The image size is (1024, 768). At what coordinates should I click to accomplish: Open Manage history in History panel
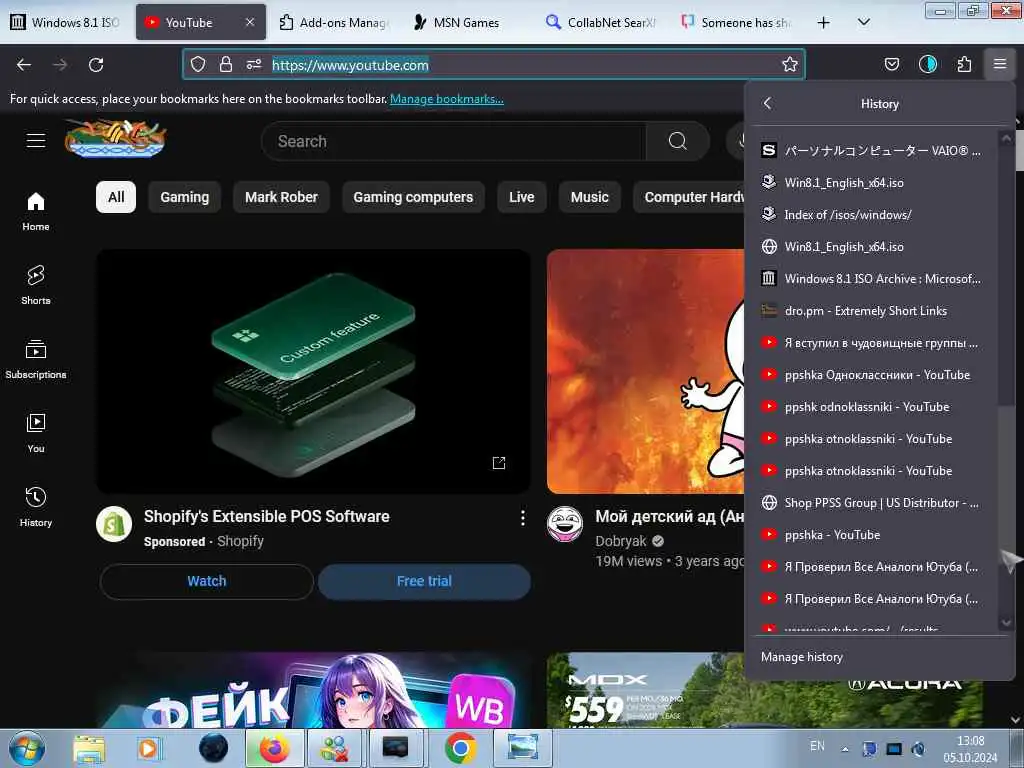click(802, 657)
